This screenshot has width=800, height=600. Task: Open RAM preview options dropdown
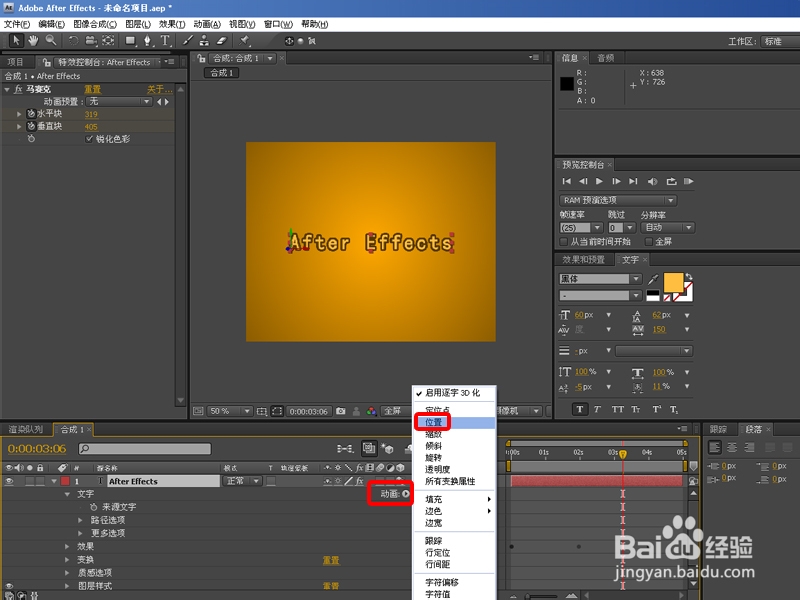tap(618, 200)
